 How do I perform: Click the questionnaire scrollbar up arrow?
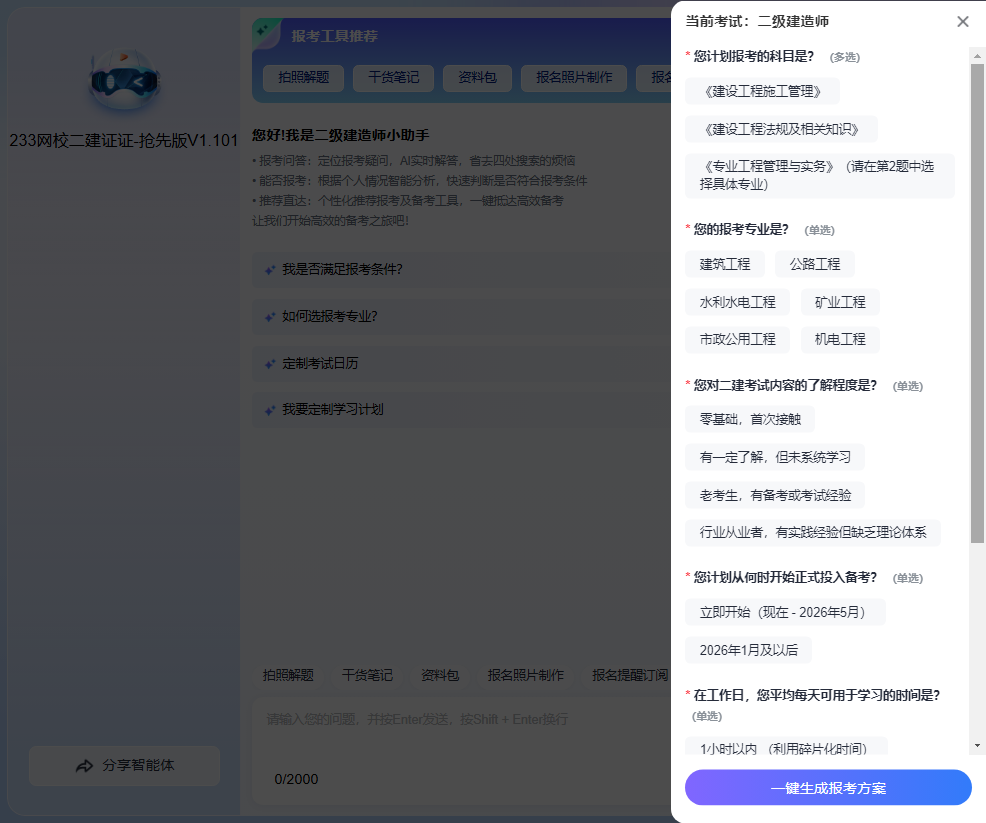pyautogui.click(x=977, y=54)
